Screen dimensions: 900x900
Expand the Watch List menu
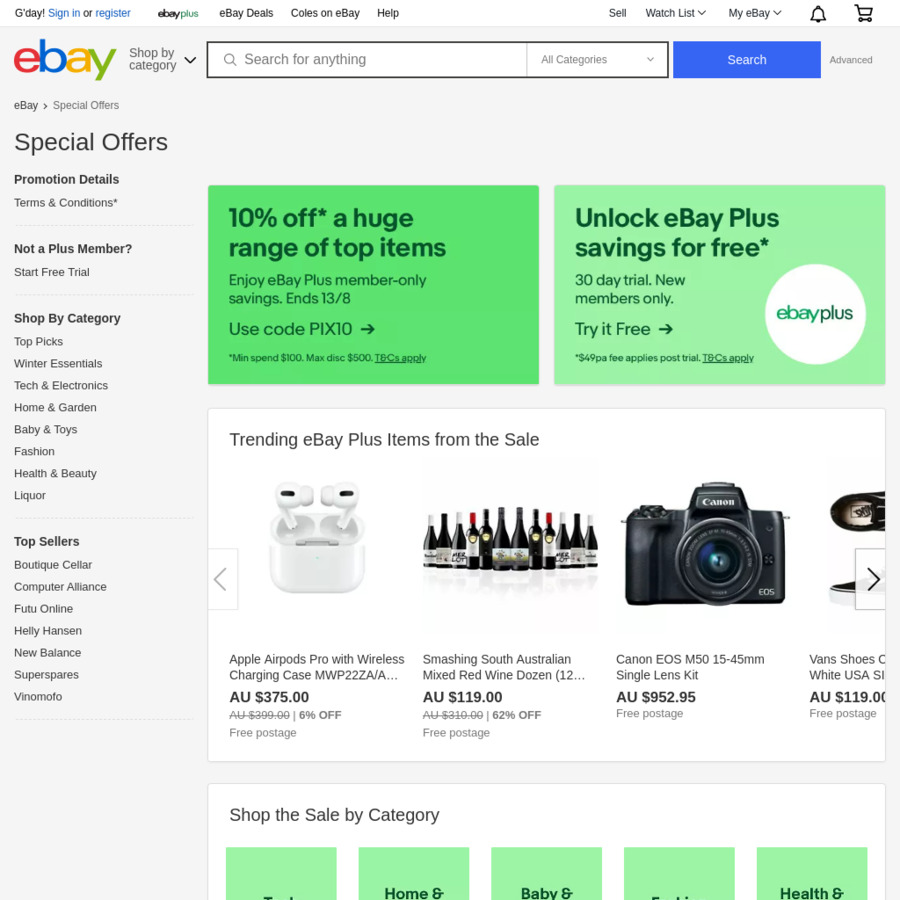675,13
